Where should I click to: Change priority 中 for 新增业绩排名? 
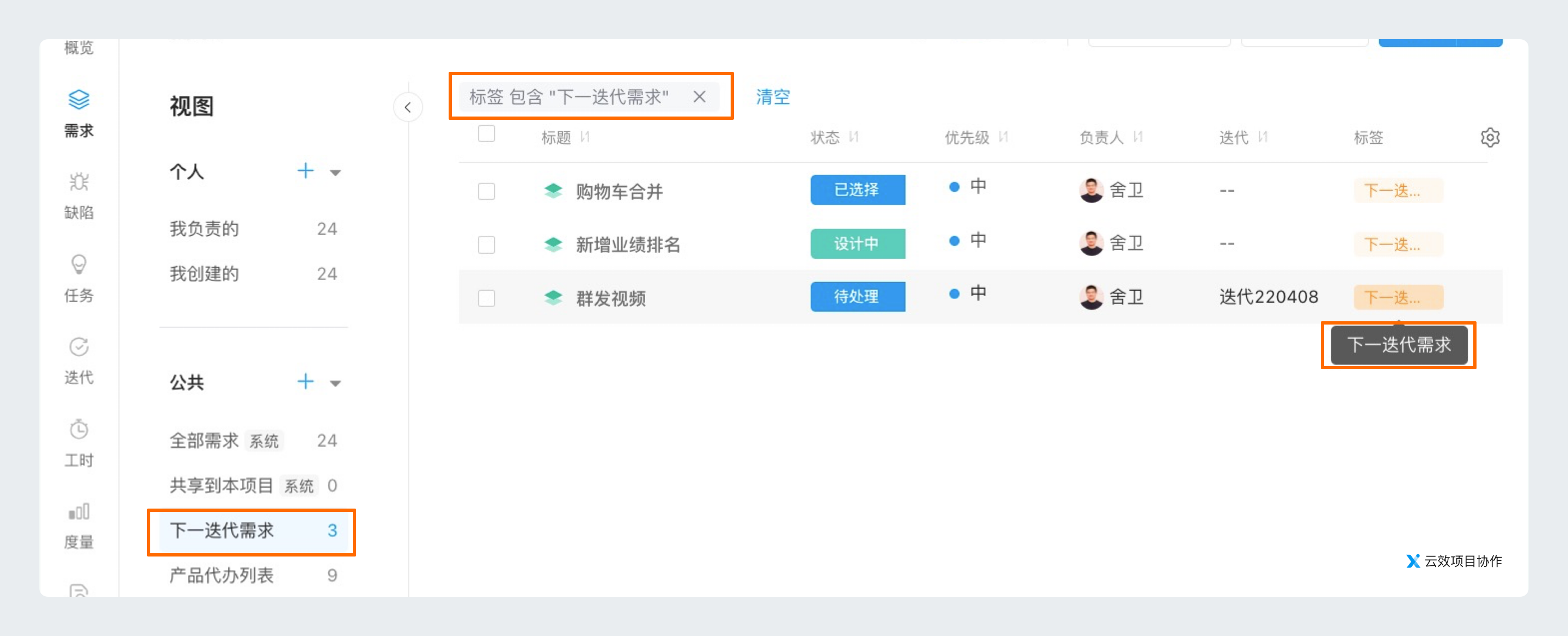(968, 240)
